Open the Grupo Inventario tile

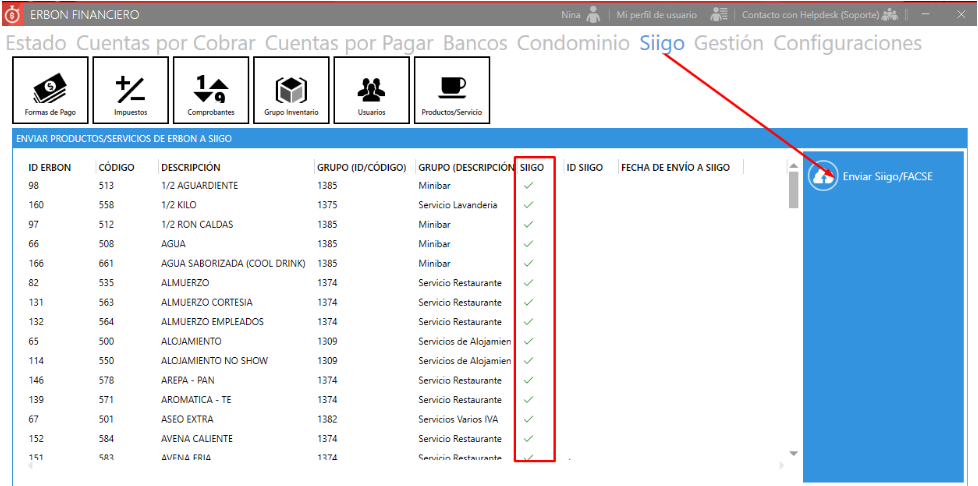(x=291, y=91)
